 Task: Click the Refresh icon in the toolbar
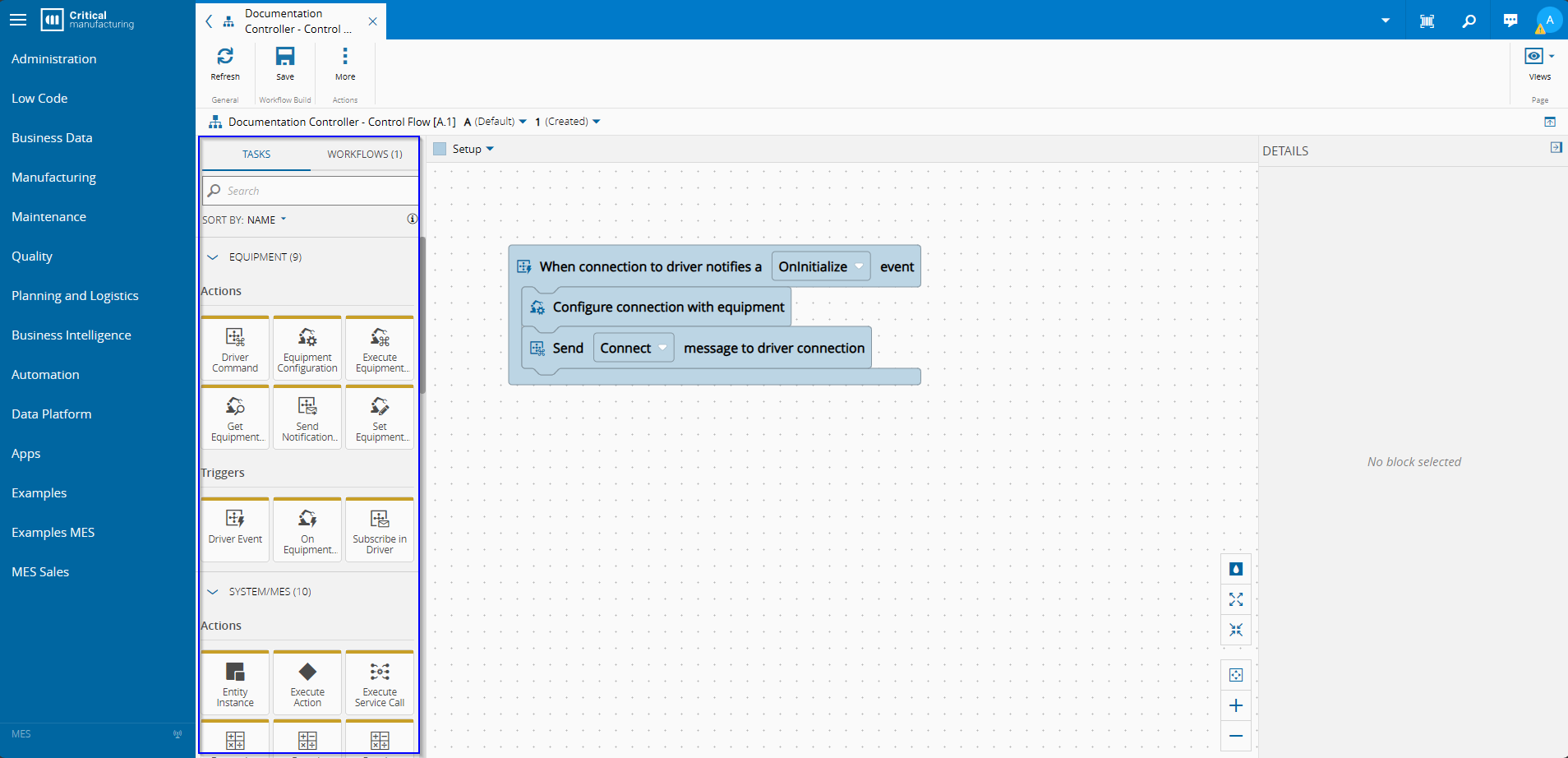[x=224, y=57]
